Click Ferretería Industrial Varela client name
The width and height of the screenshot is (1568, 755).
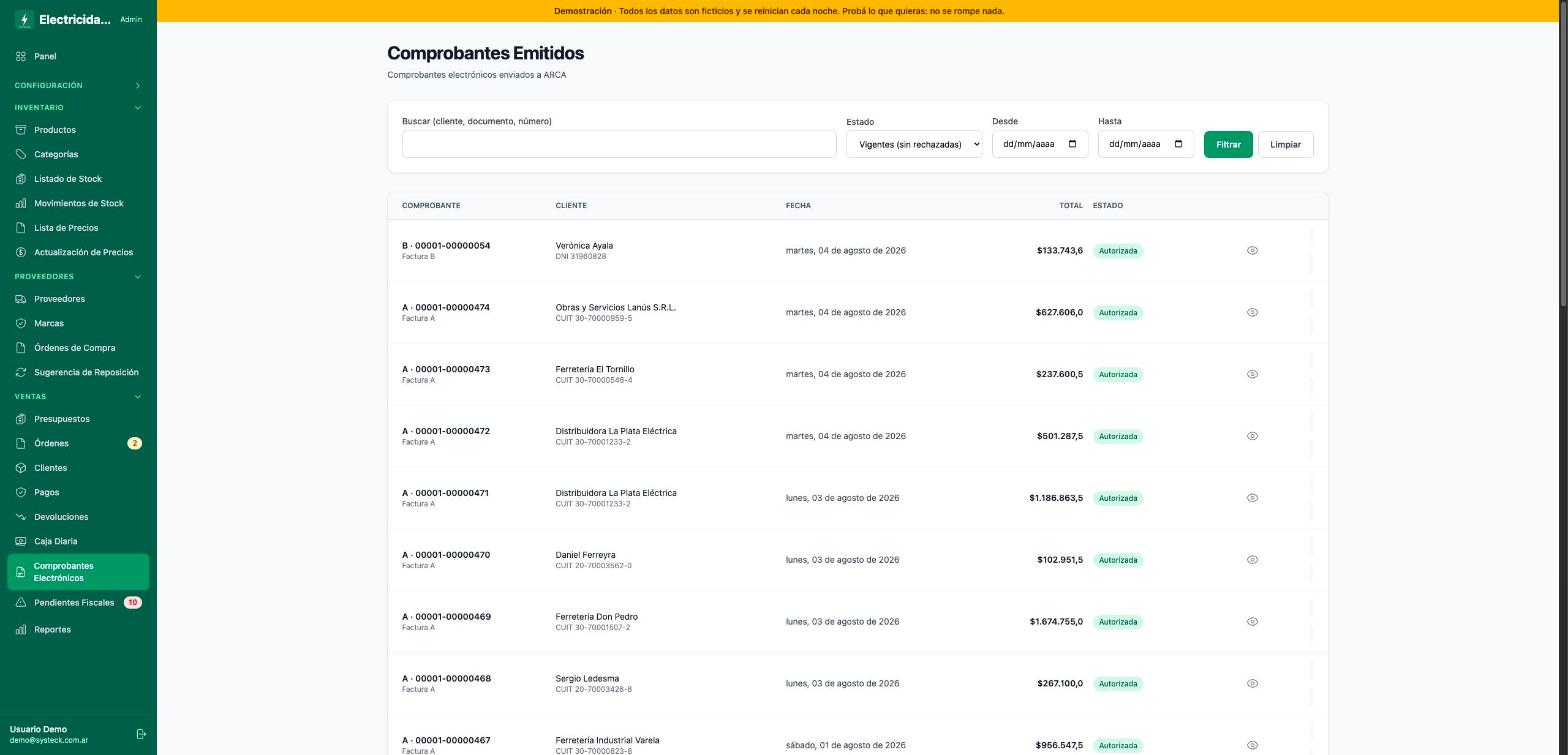click(607, 741)
